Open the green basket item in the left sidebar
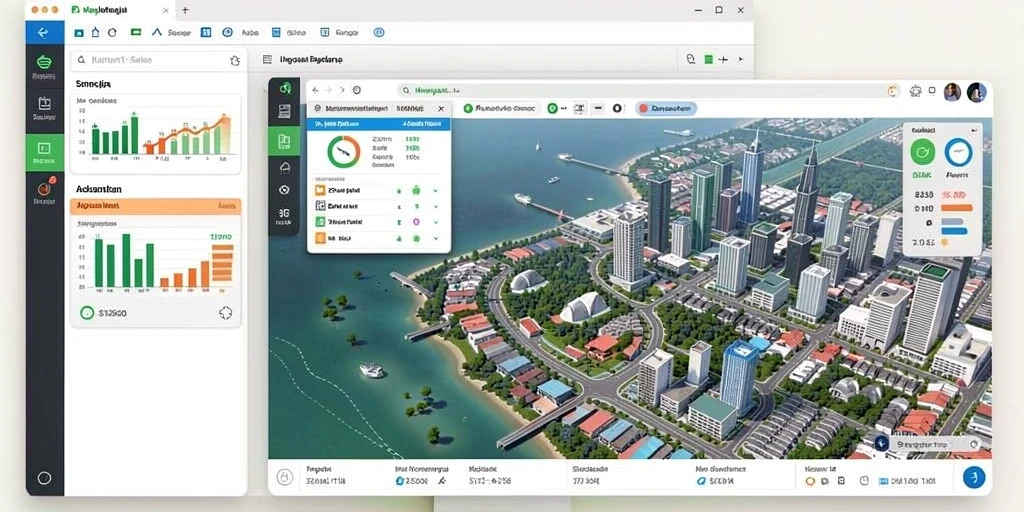1024x512 pixels. coord(44,66)
